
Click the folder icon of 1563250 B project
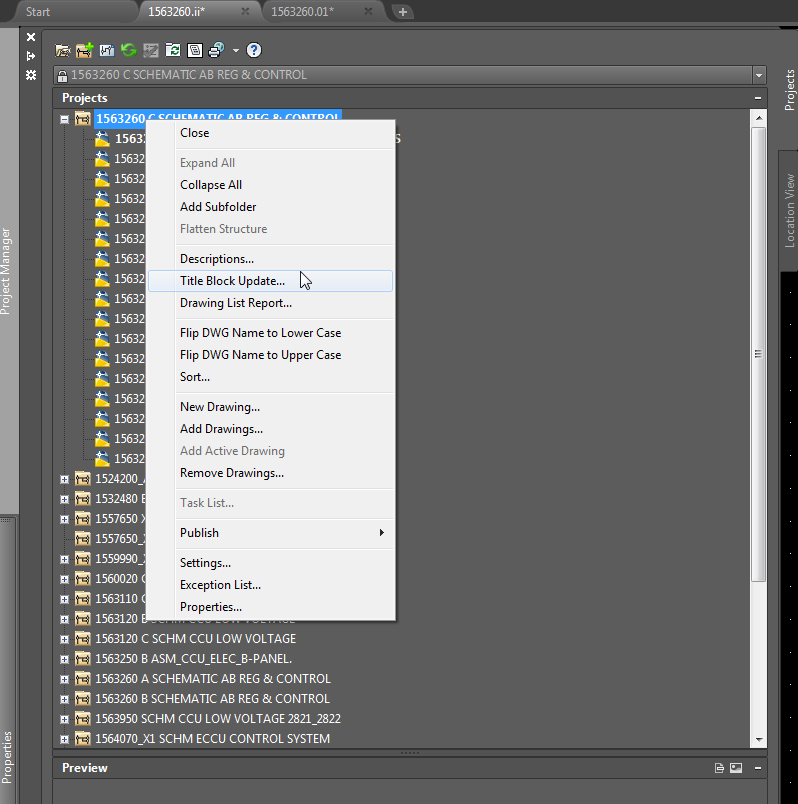pos(83,659)
